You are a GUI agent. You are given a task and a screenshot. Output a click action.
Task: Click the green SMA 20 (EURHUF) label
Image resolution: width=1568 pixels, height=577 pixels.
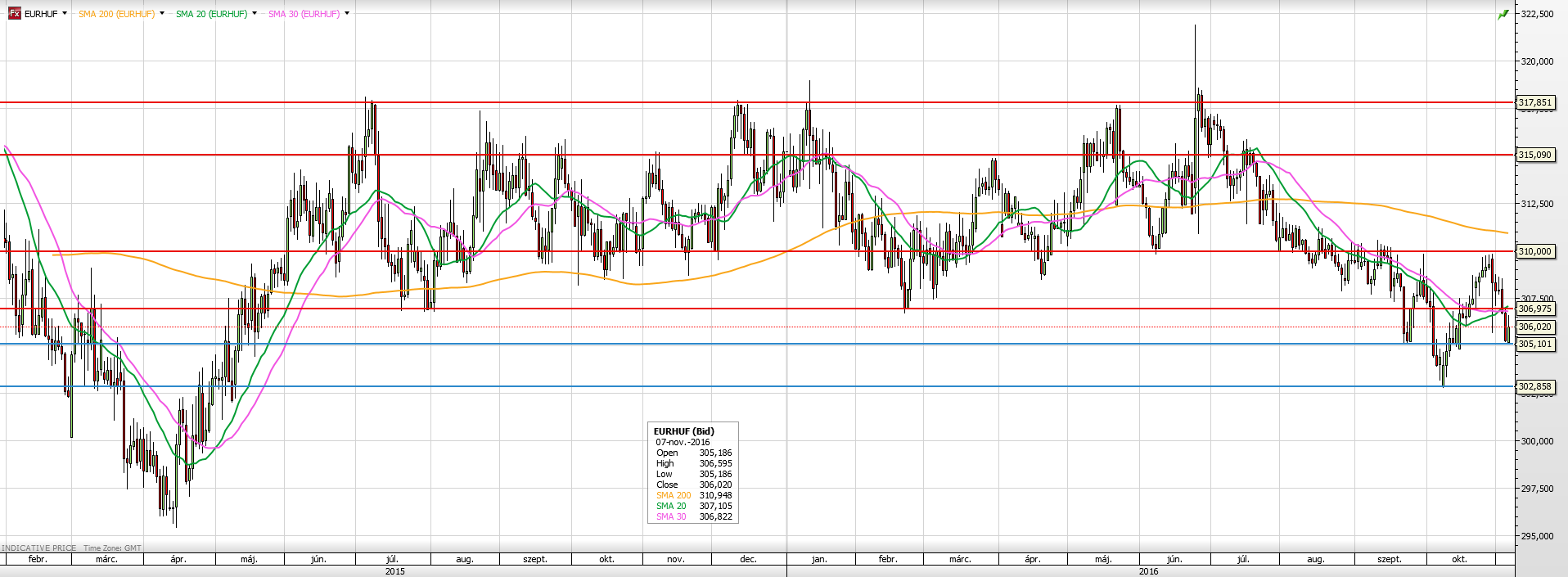(x=211, y=14)
